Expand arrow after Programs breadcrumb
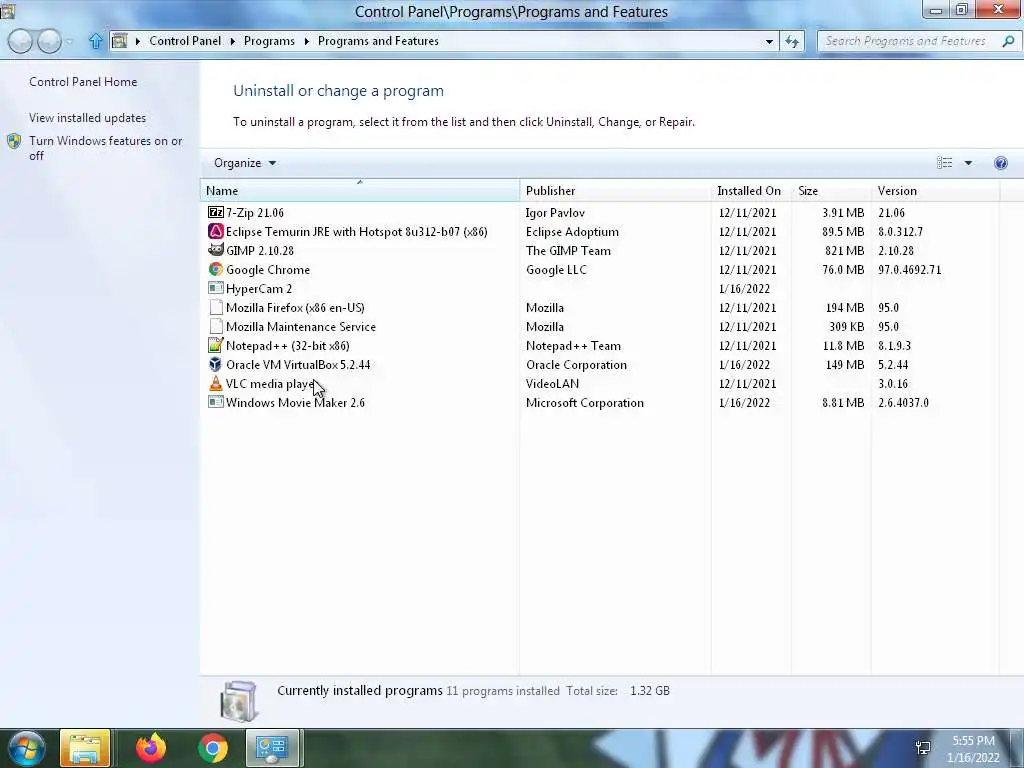This screenshot has height=768, width=1024. coord(306,41)
